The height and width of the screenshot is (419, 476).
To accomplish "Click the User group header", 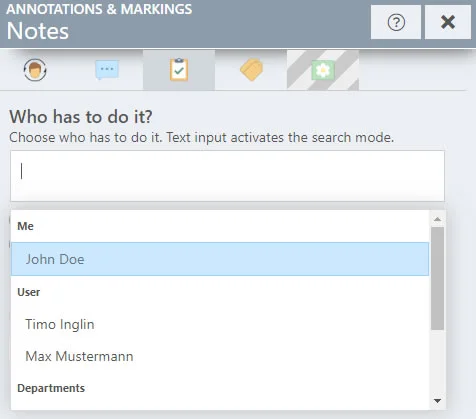I will tap(29, 292).
